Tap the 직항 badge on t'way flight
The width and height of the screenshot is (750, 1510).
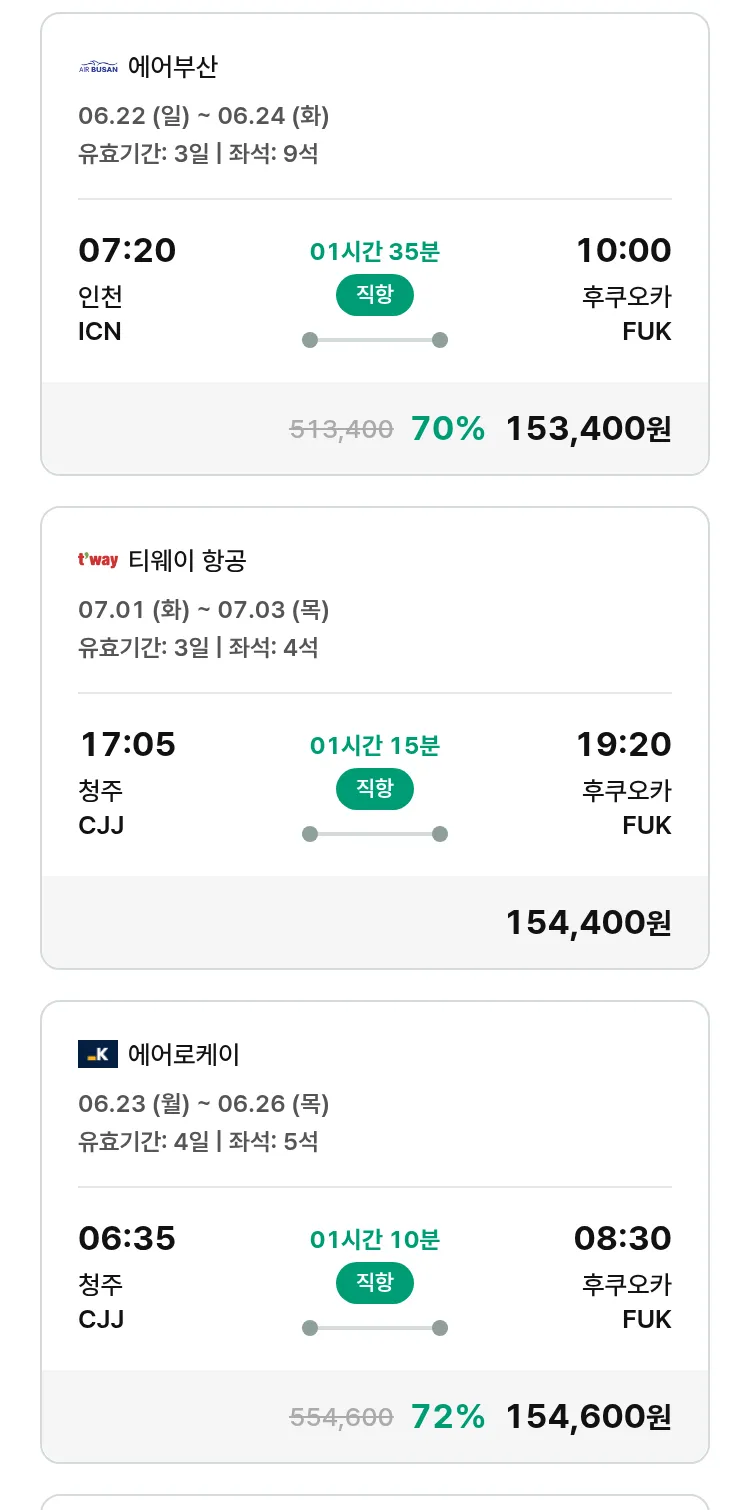(375, 789)
